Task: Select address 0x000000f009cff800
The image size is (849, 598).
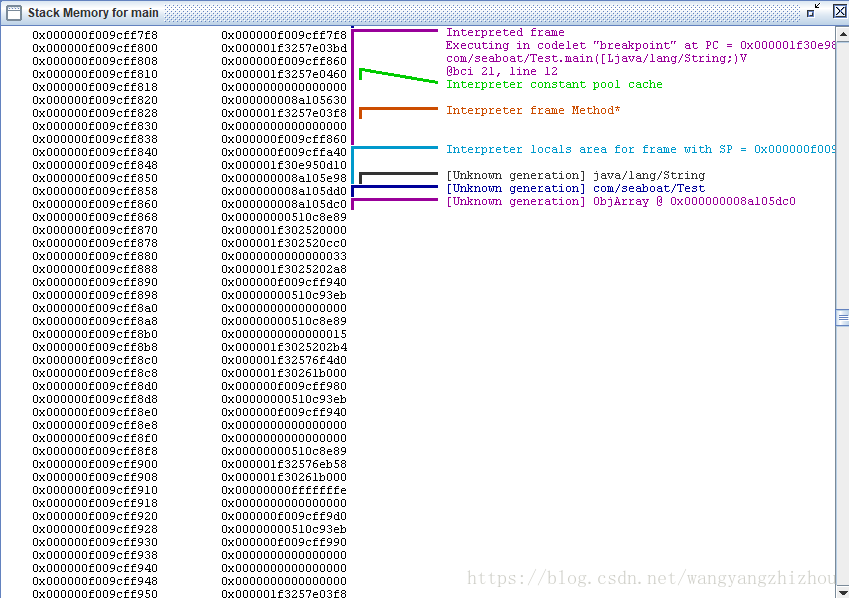Action: click(x=95, y=48)
